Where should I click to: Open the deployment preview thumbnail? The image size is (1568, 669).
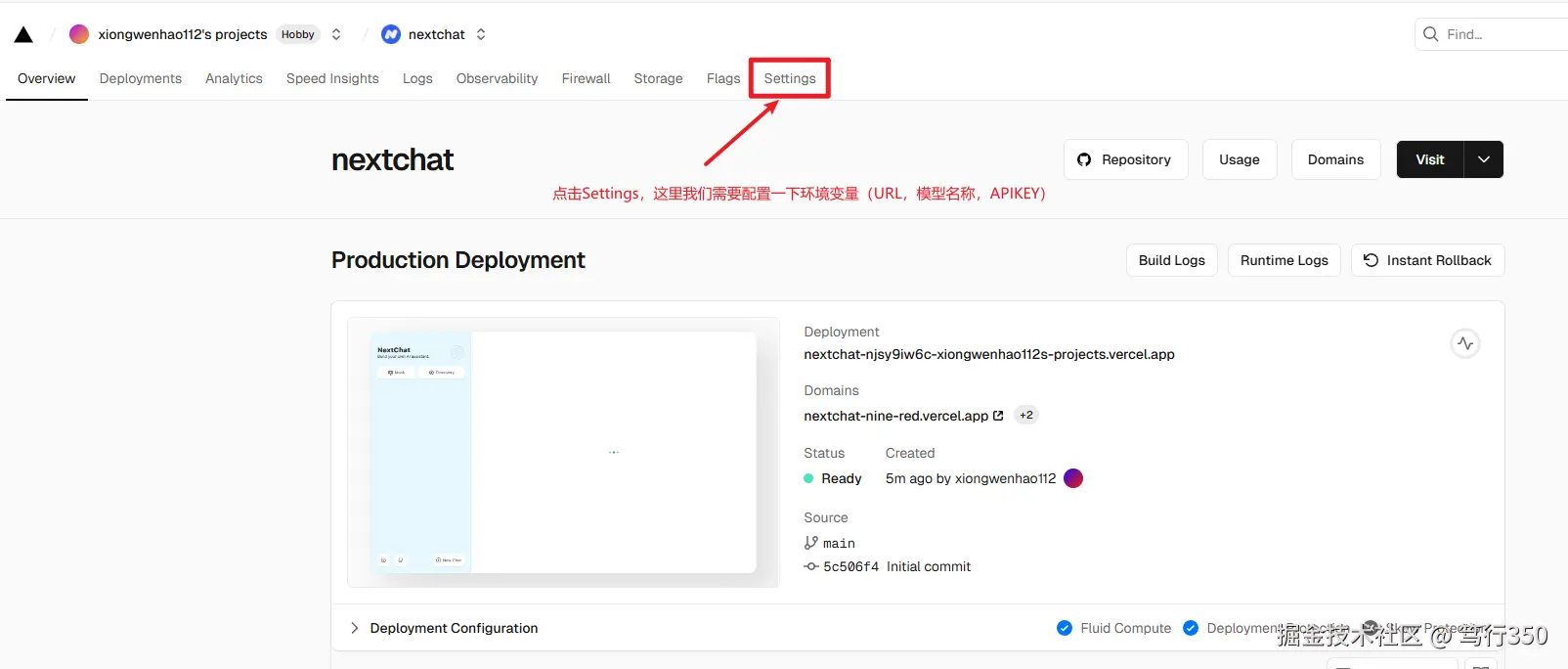pos(563,452)
